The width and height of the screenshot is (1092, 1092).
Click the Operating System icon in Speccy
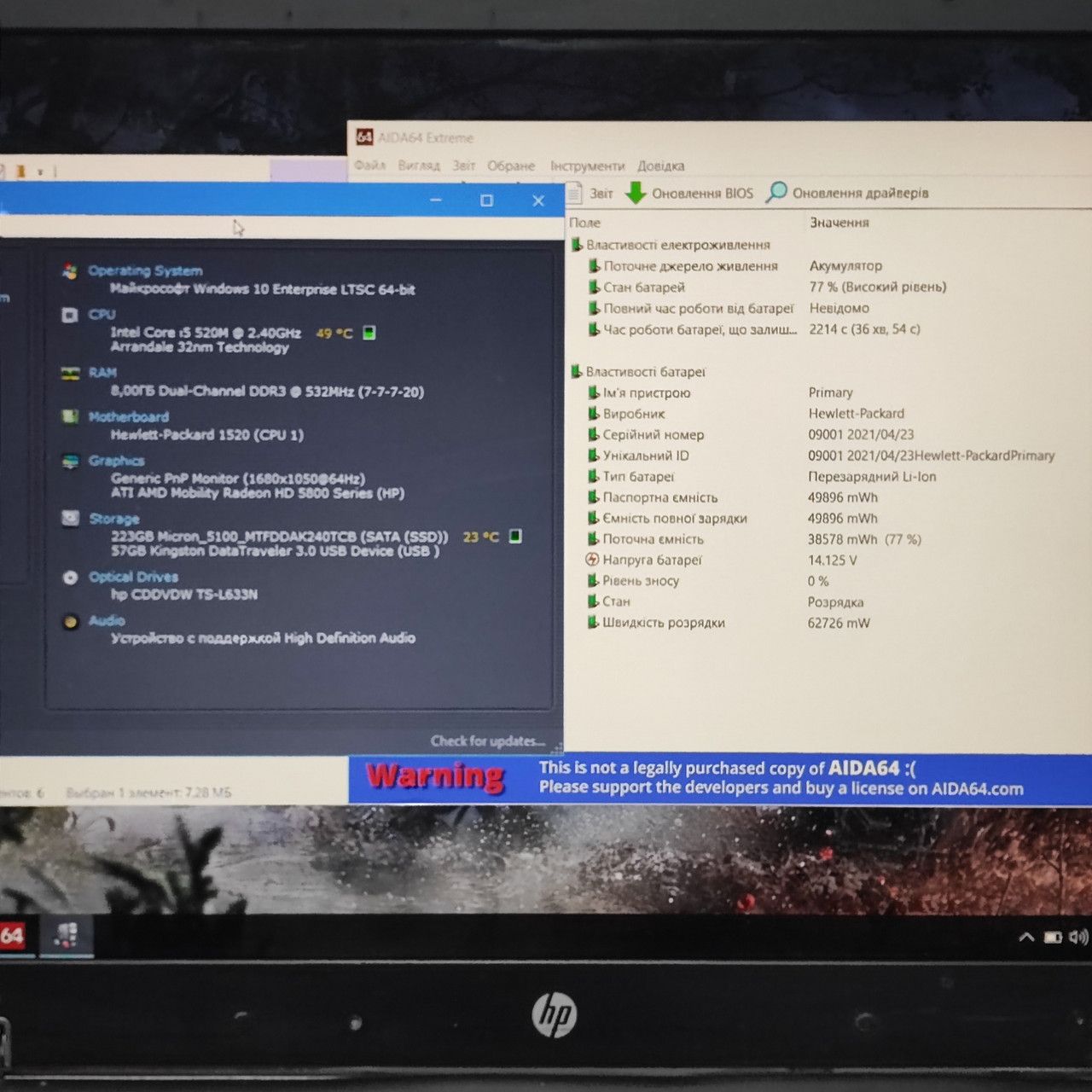pyautogui.click(x=70, y=271)
